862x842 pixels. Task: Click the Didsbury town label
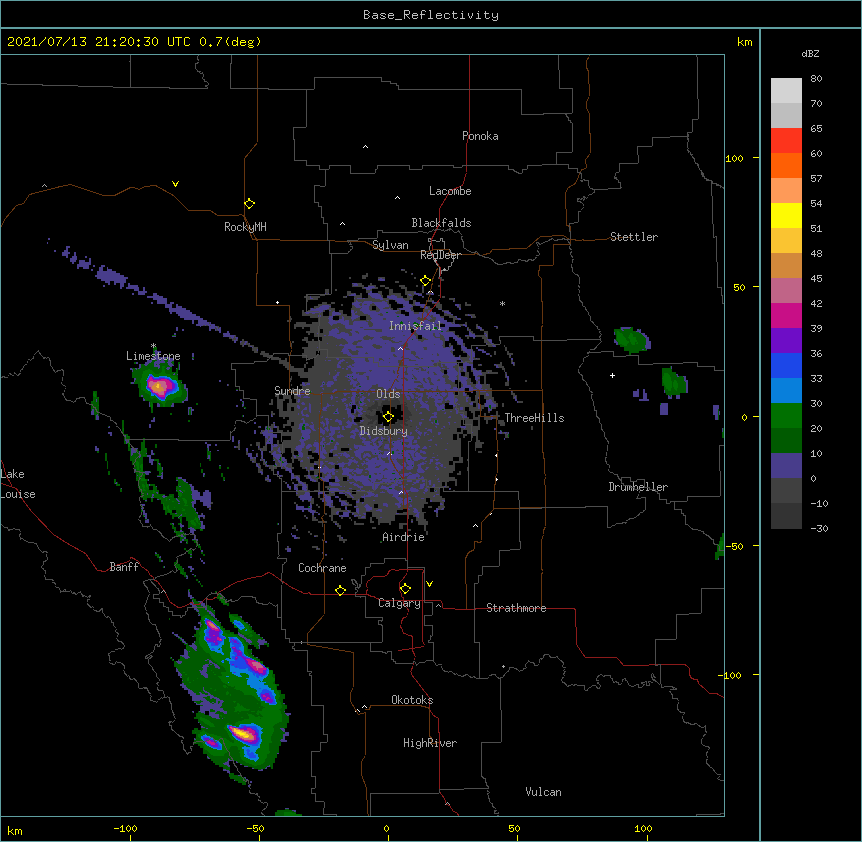[x=383, y=431]
